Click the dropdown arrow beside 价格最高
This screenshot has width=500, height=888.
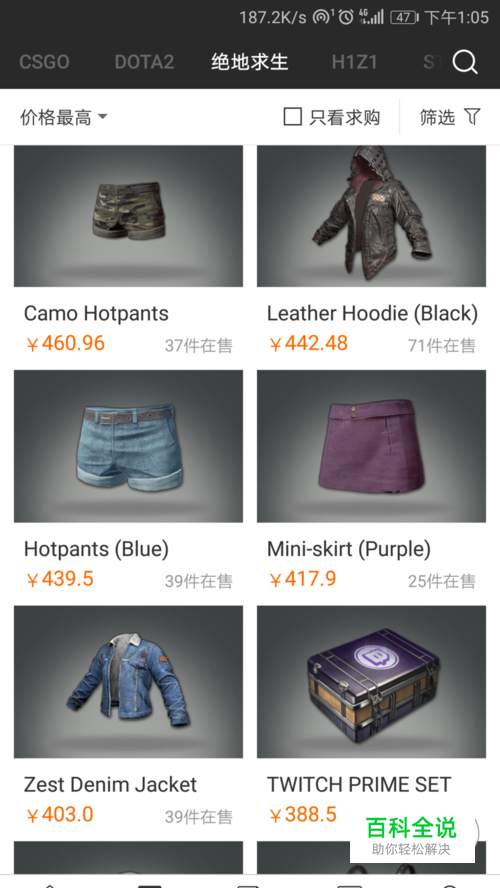[x=102, y=117]
